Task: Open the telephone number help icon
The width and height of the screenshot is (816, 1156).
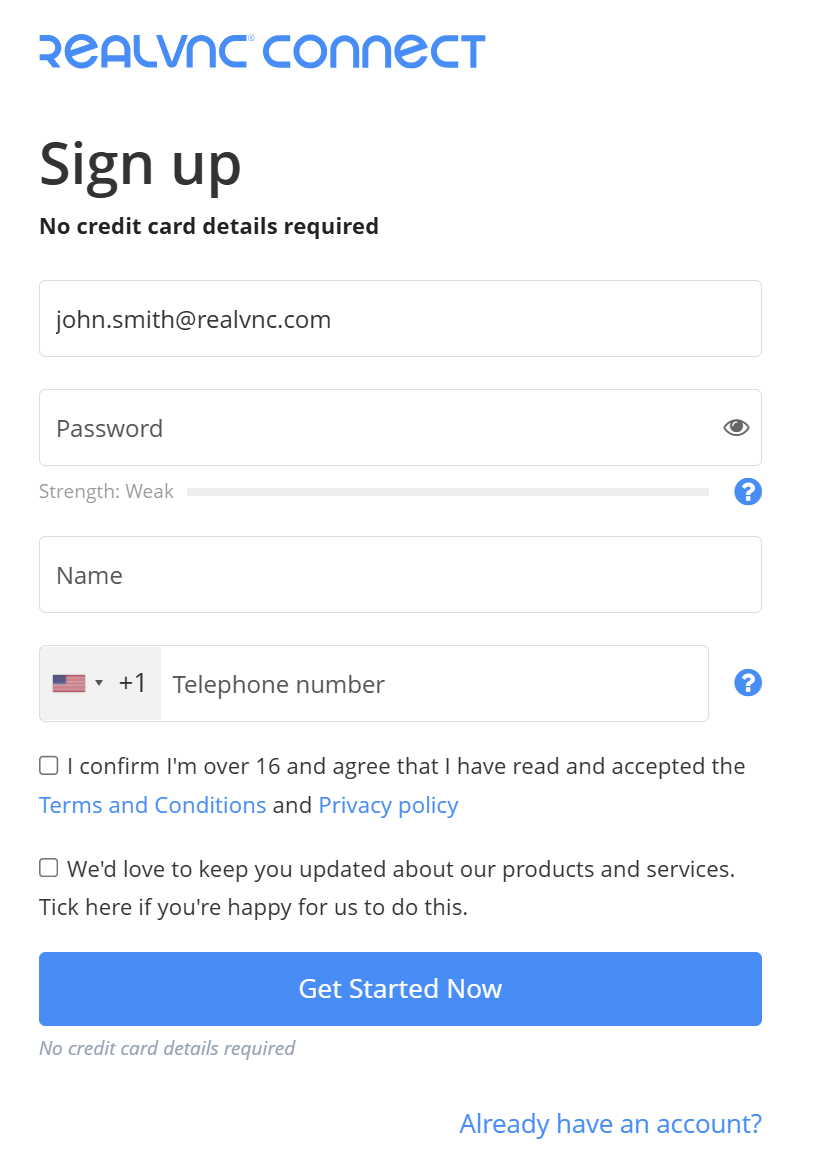Action: [x=748, y=683]
